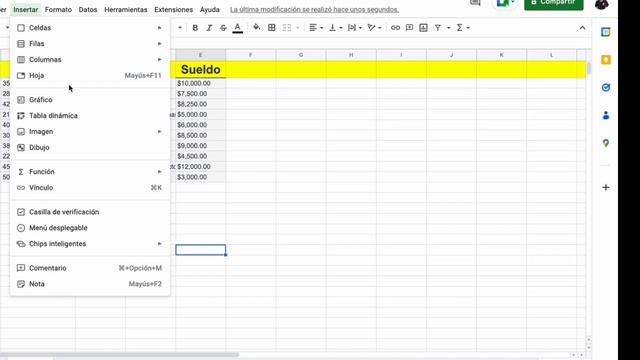Select column F header
Image resolution: width=640 pixels, height=360 pixels.
(x=251, y=55)
